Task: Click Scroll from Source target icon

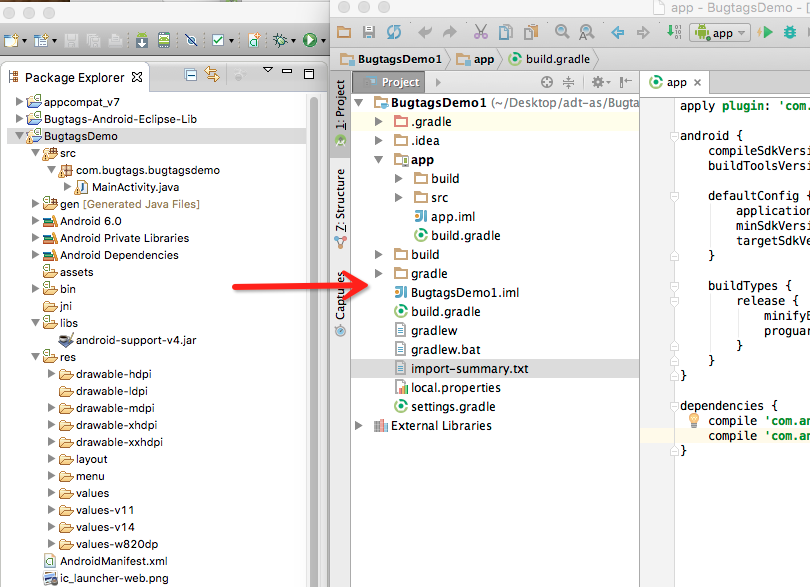Action: [x=547, y=82]
